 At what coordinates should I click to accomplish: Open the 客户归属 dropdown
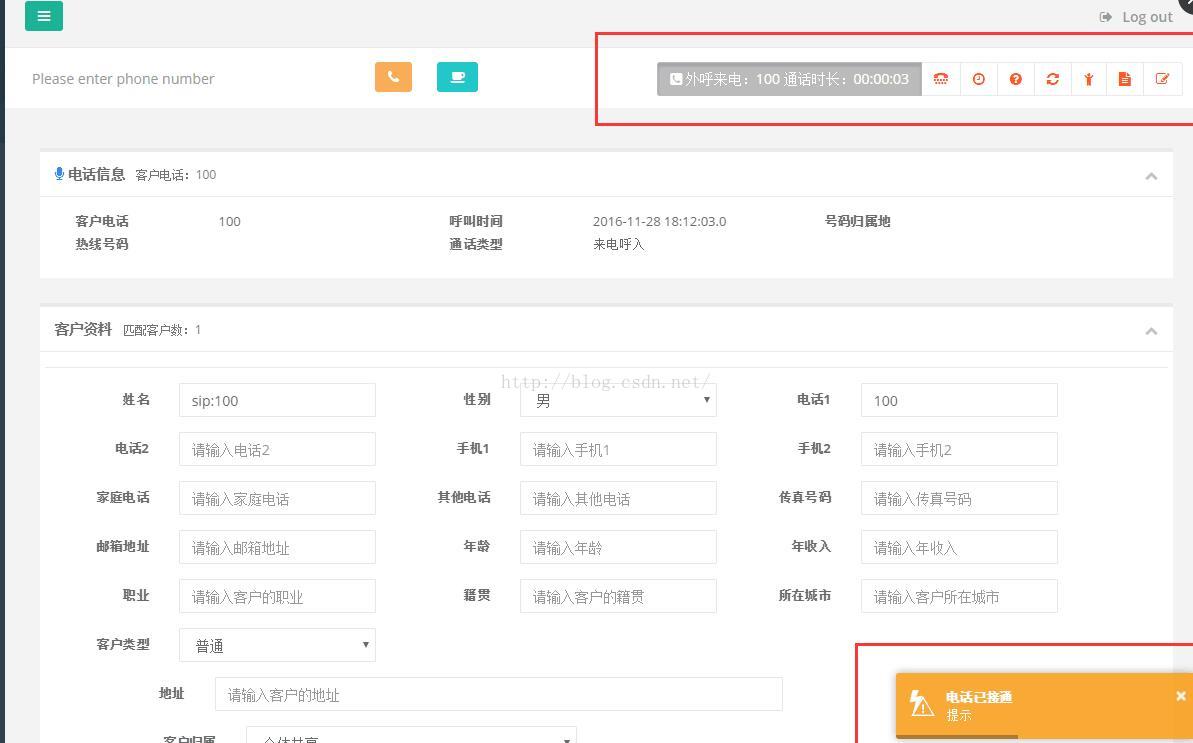[x=411, y=735]
